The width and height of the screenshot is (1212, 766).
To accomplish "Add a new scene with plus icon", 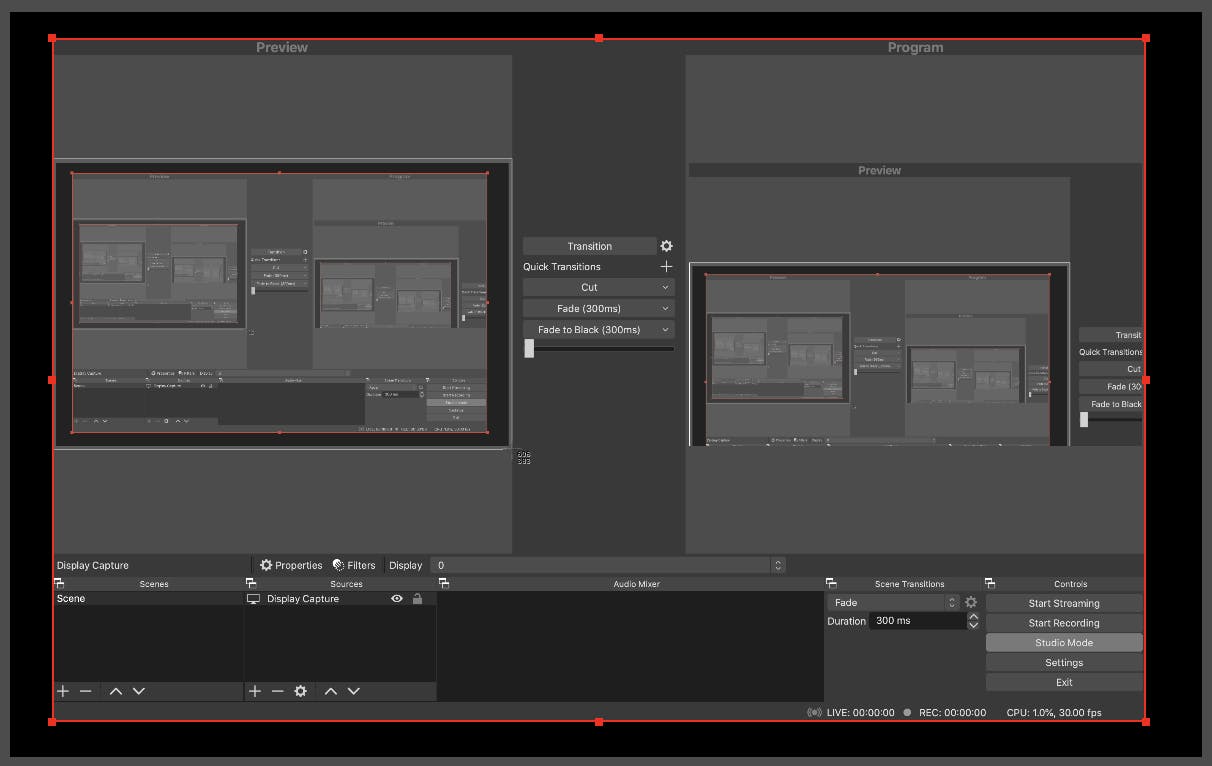I will (x=63, y=691).
